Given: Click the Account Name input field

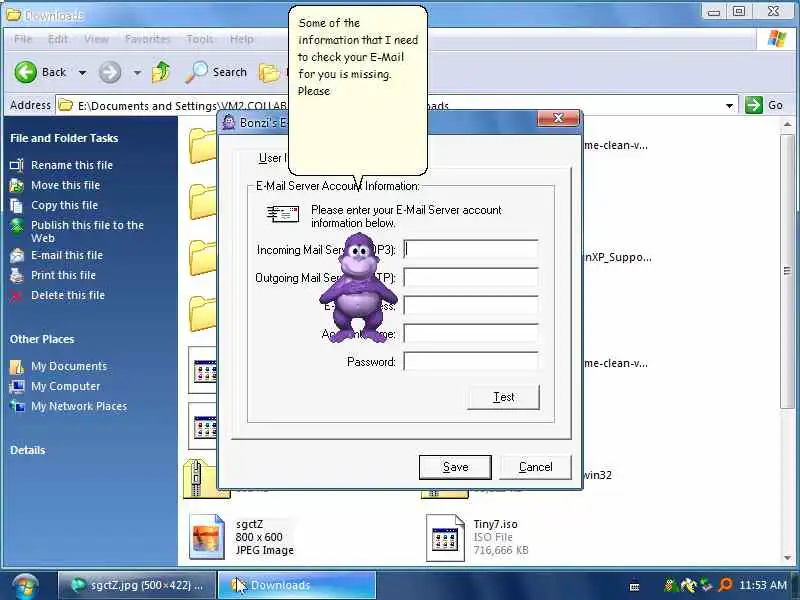Looking at the screenshot, I should [470, 334].
